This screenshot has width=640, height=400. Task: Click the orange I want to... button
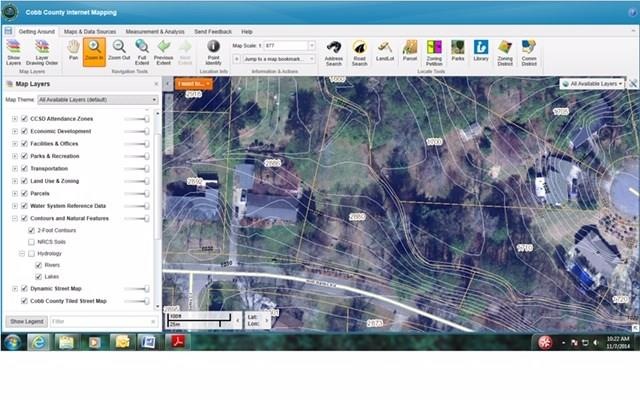[x=192, y=85]
